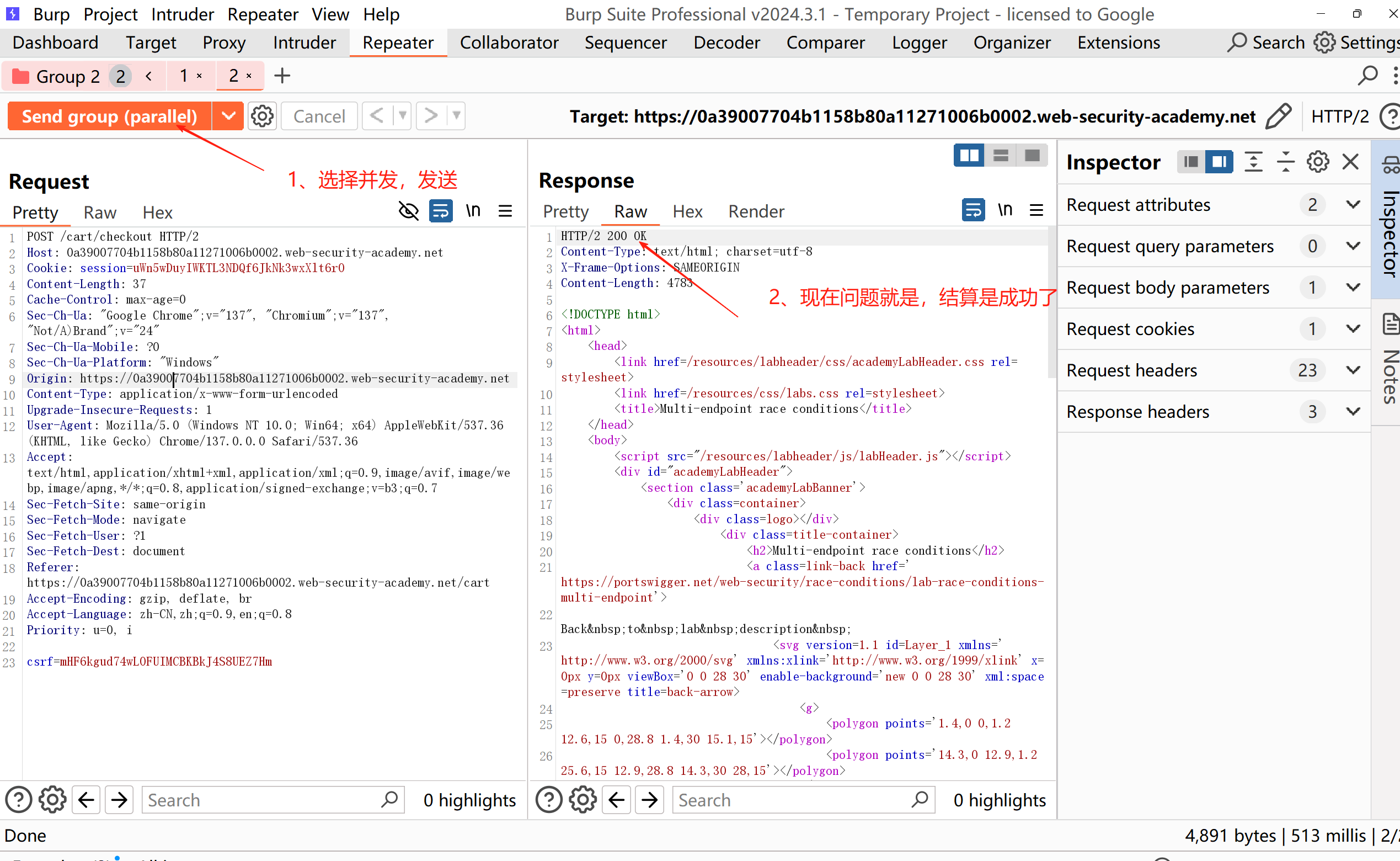The width and height of the screenshot is (1400, 861).
Task: Close the Inspector panel
Action: coord(1350,162)
